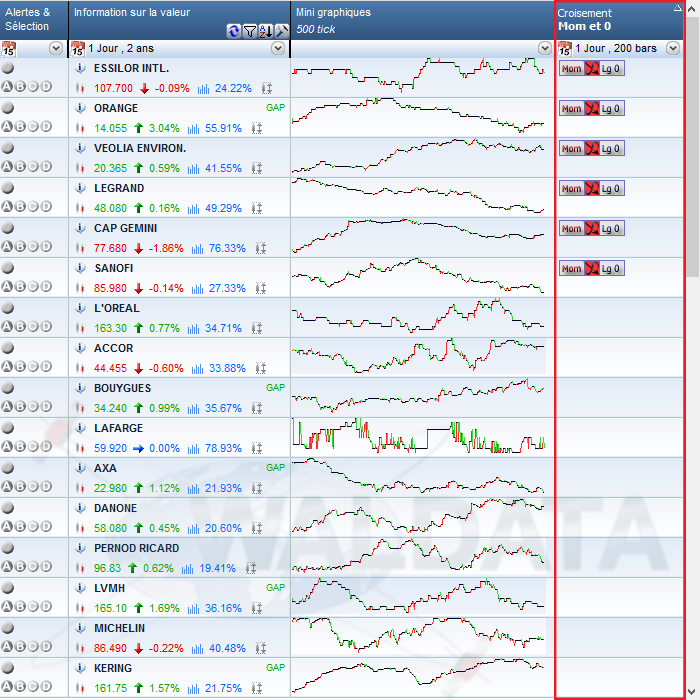The height and width of the screenshot is (700, 700).
Task: Click candlestick icon beside CAP GEMINI price
Action: click(80, 248)
